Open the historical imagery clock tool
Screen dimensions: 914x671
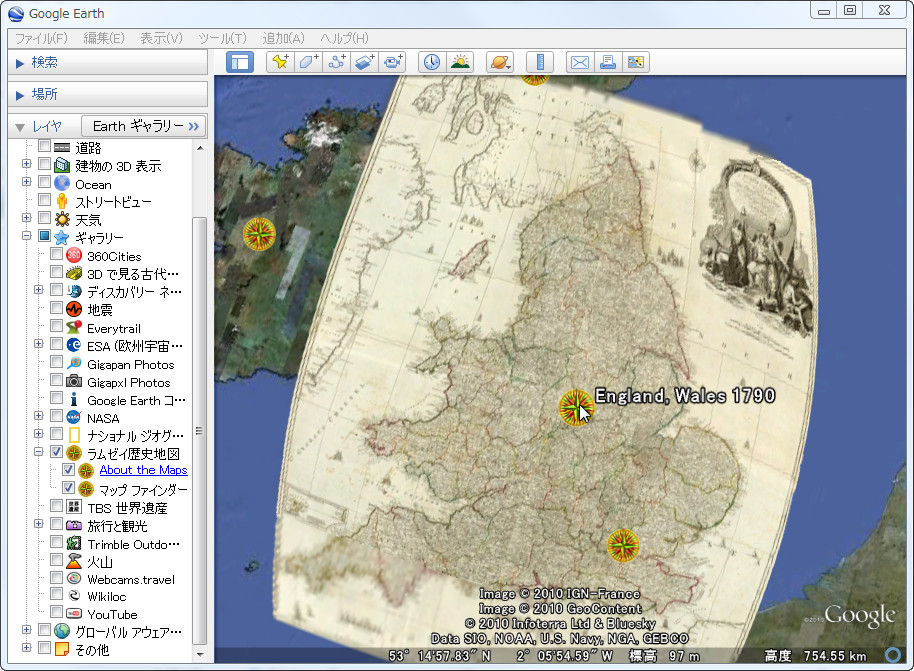click(x=431, y=62)
